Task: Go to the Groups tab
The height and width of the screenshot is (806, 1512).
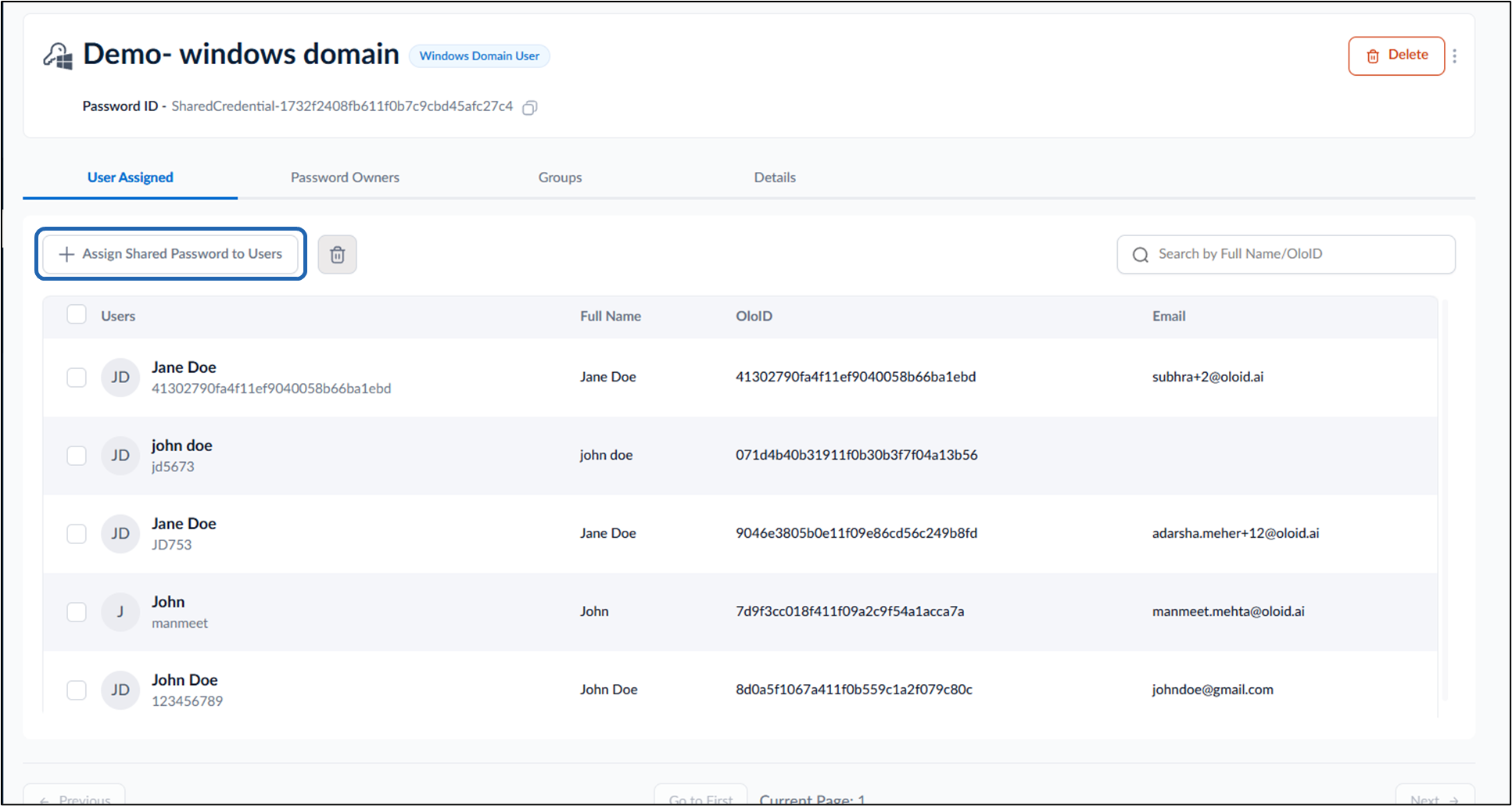Action: pos(560,177)
